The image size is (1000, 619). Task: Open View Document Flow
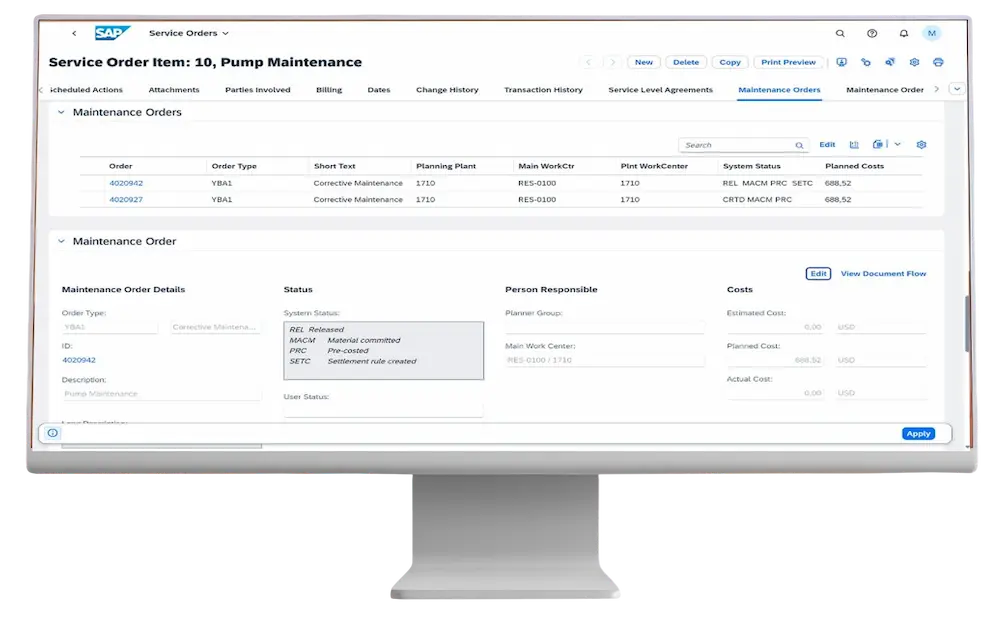coord(883,273)
